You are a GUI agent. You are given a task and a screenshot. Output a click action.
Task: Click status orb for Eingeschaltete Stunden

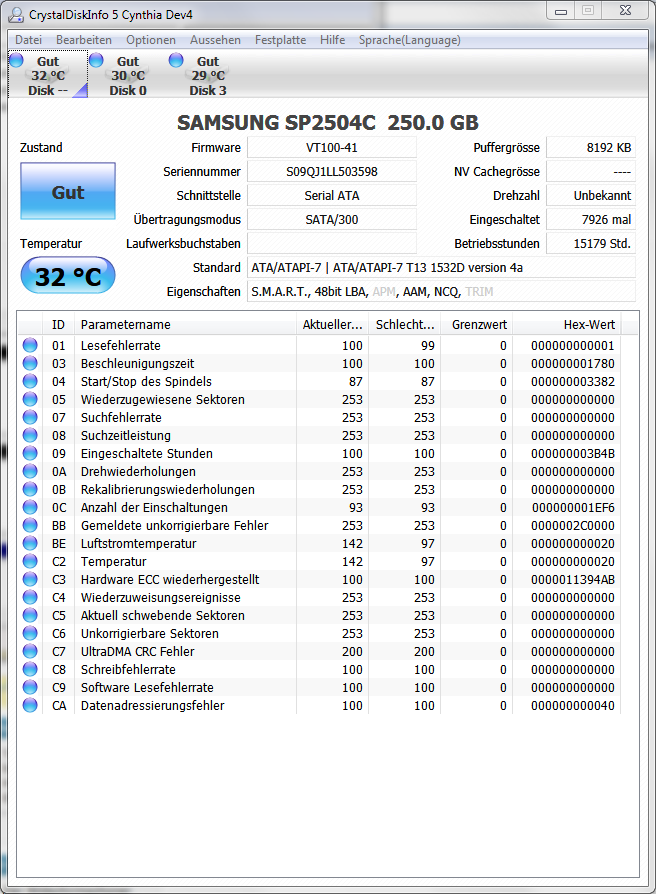pyautogui.click(x=30, y=453)
